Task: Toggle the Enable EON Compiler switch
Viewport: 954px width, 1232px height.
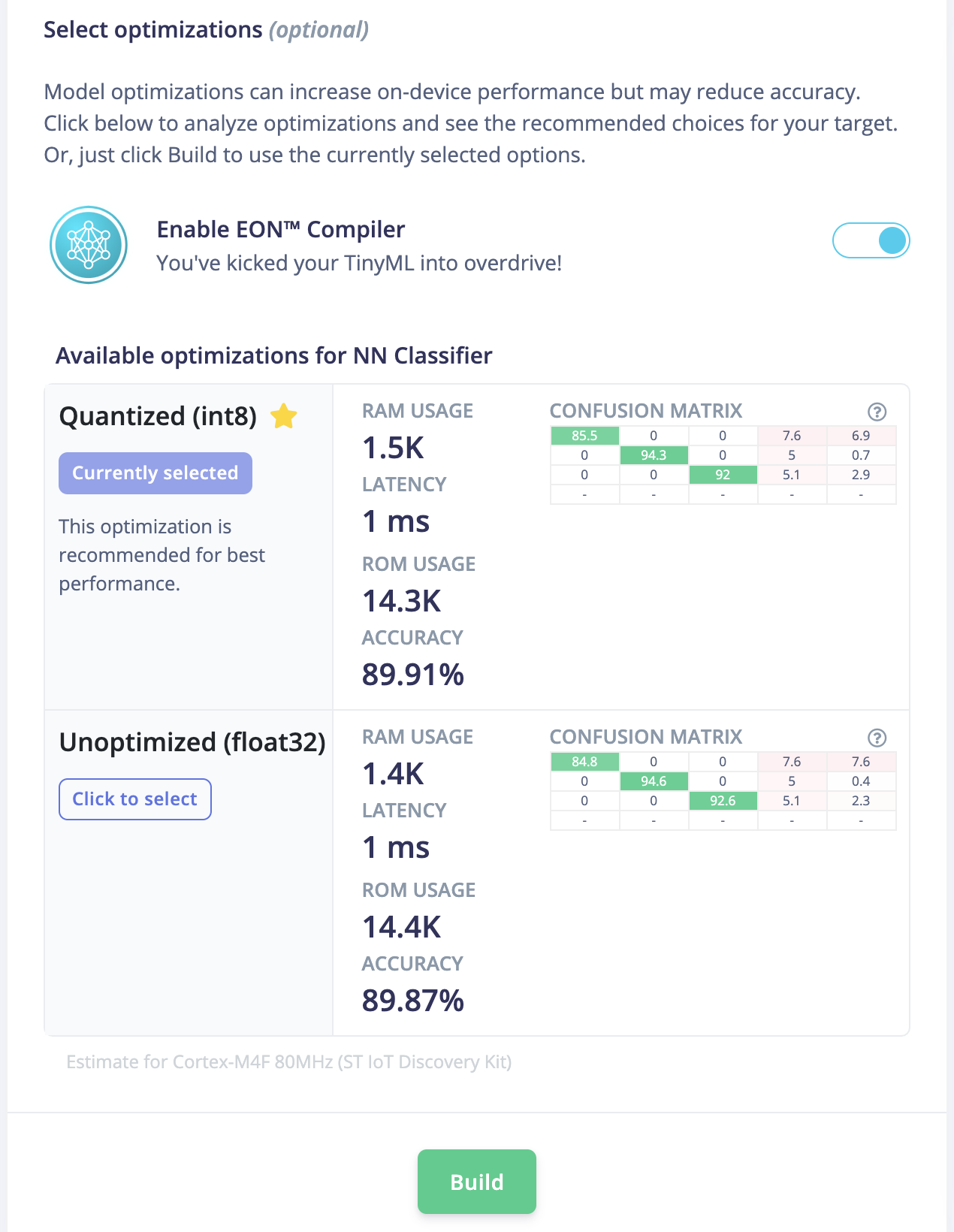Action: tap(871, 240)
